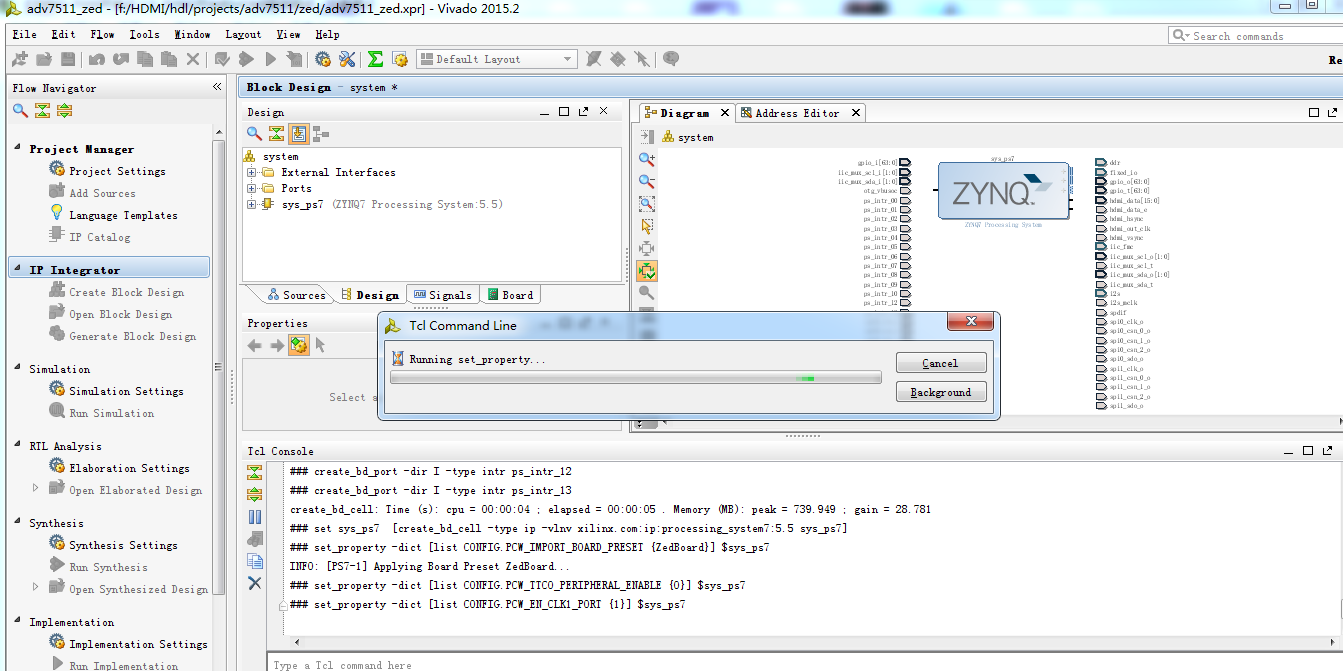Image resolution: width=1343 pixels, height=671 pixels.
Task: Switch to the Address Editor tab
Action: tap(797, 113)
